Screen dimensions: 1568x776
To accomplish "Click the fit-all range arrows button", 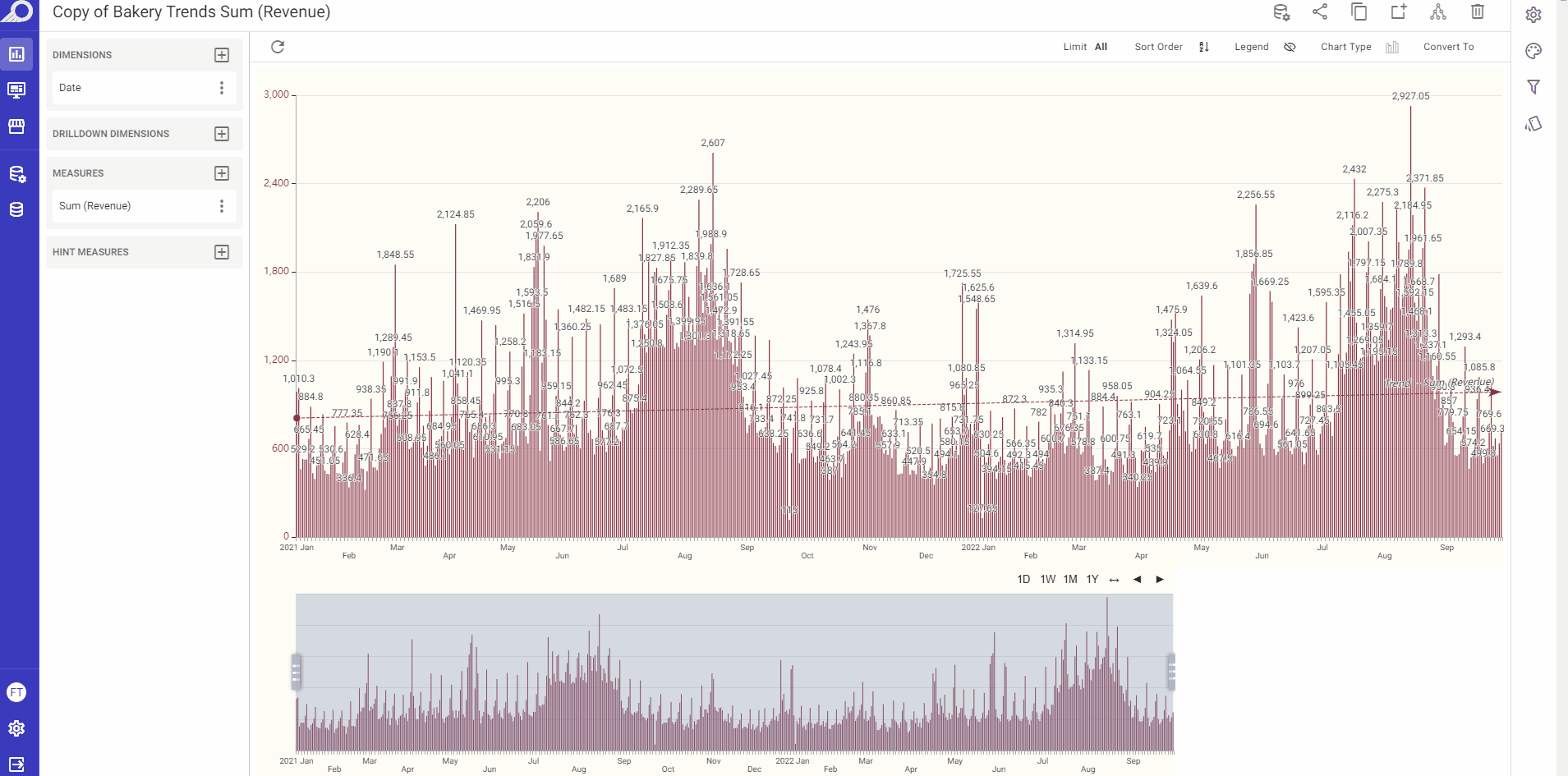I will point(1114,580).
